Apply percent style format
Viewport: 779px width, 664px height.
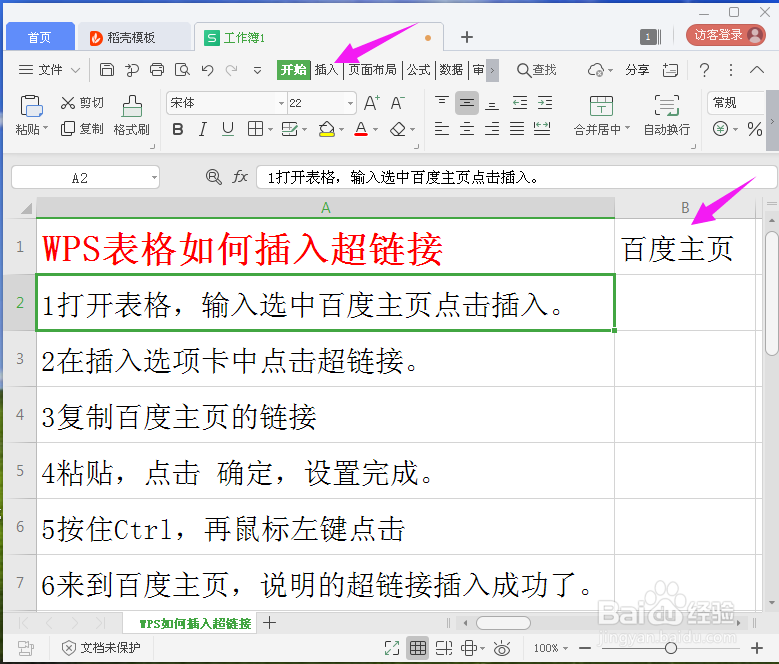[755, 129]
